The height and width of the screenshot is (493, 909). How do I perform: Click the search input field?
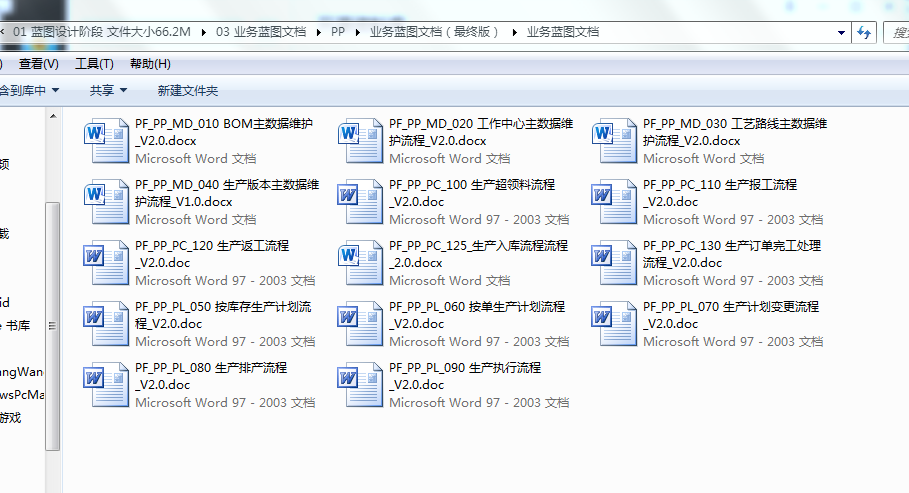(897, 32)
